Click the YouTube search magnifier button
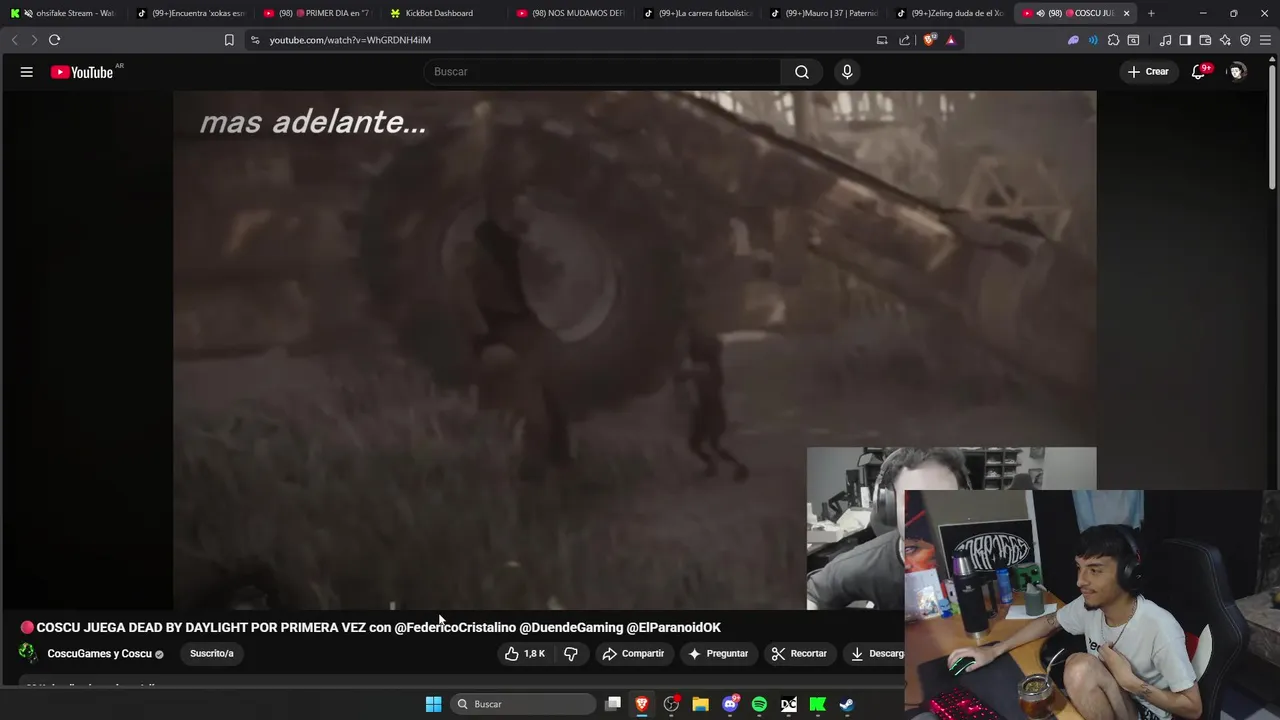Image resolution: width=1280 pixels, height=720 pixels. pos(802,72)
